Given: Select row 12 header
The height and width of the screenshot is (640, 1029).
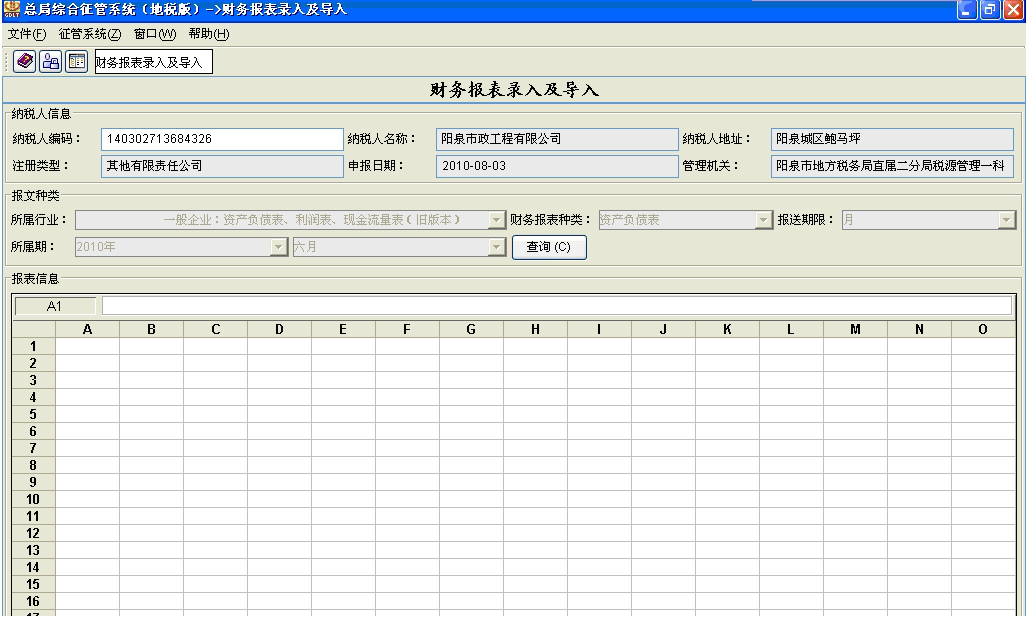Looking at the screenshot, I should click(33, 533).
